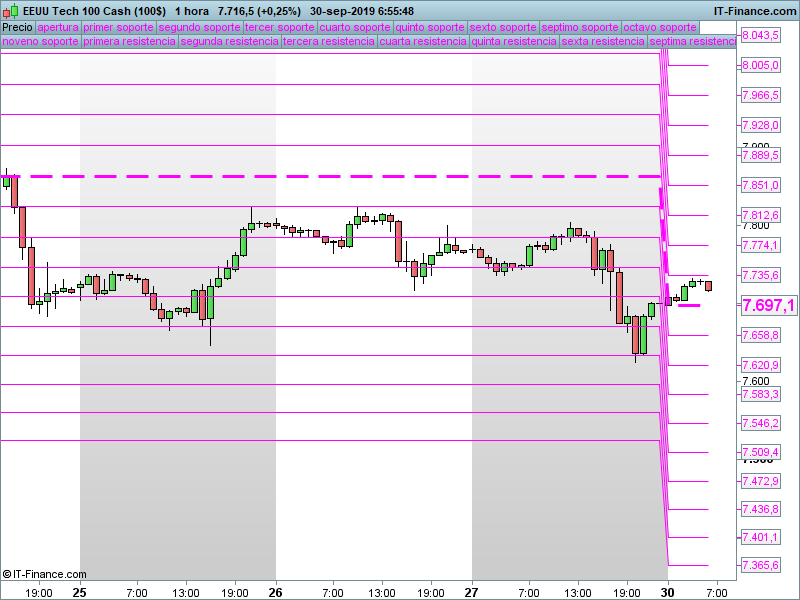
Task: Click the EEUU Tech 100 Cash title
Action: point(94,11)
